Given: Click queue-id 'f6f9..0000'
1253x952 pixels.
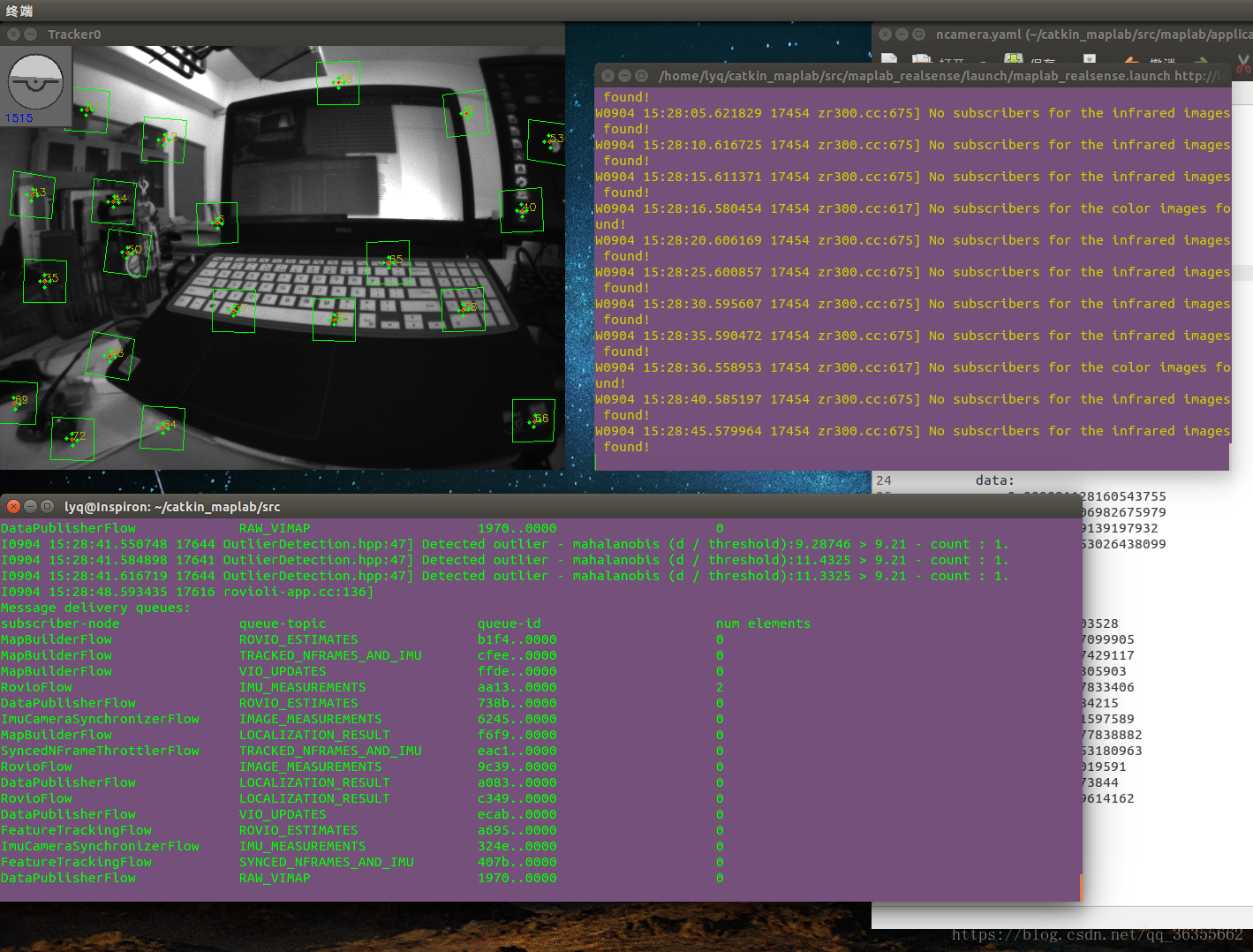Looking at the screenshot, I should pos(517,735).
